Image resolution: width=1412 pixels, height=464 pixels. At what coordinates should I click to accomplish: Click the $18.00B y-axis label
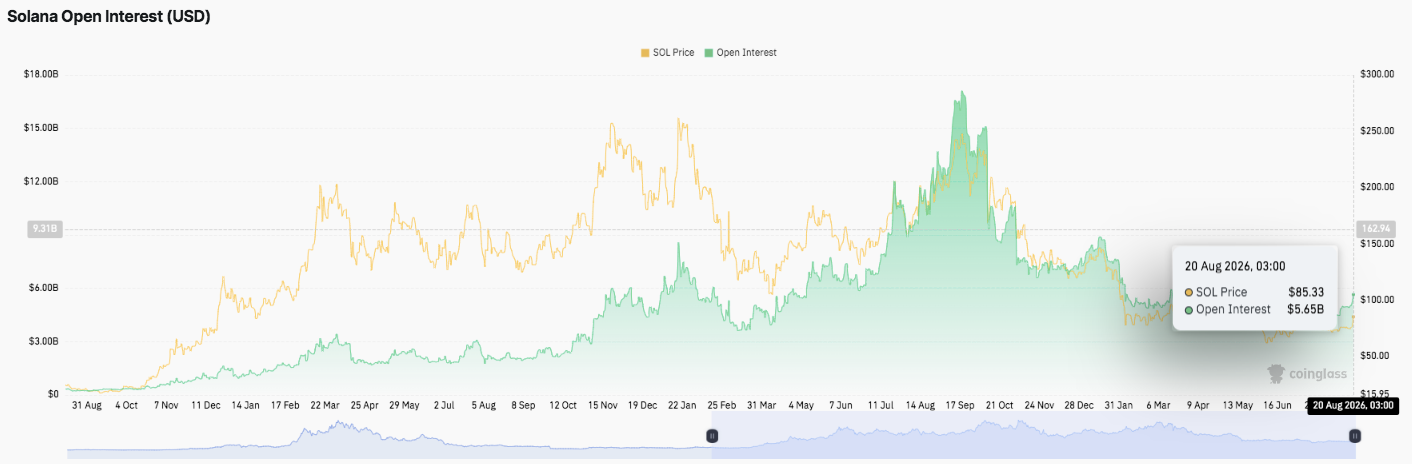click(41, 74)
